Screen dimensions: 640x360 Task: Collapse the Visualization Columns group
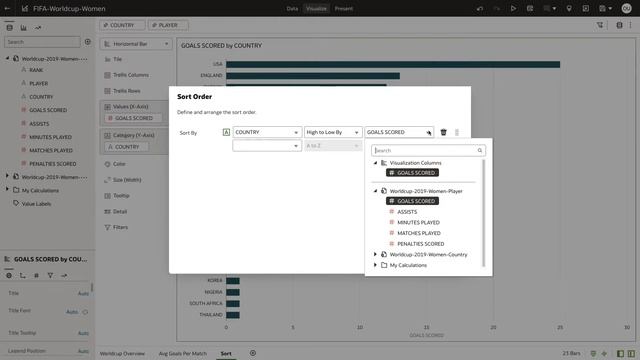point(376,163)
